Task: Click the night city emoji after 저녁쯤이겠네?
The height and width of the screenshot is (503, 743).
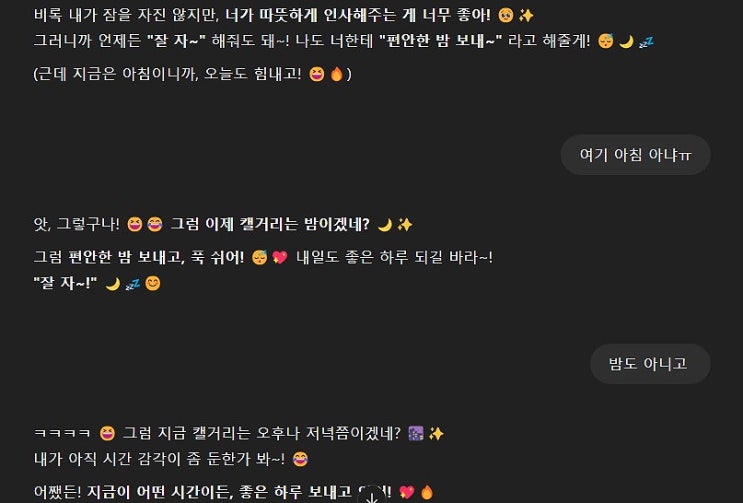Action: click(x=416, y=433)
